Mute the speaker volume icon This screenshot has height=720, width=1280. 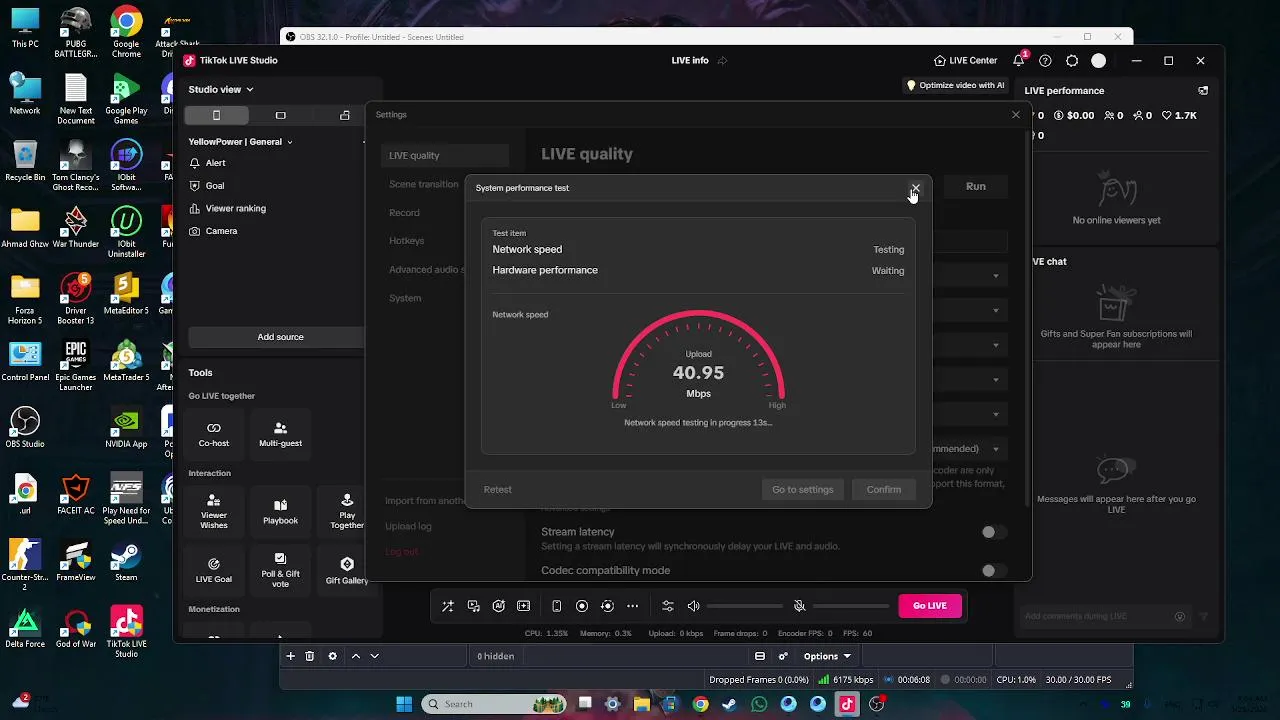pyautogui.click(x=693, y=606)
